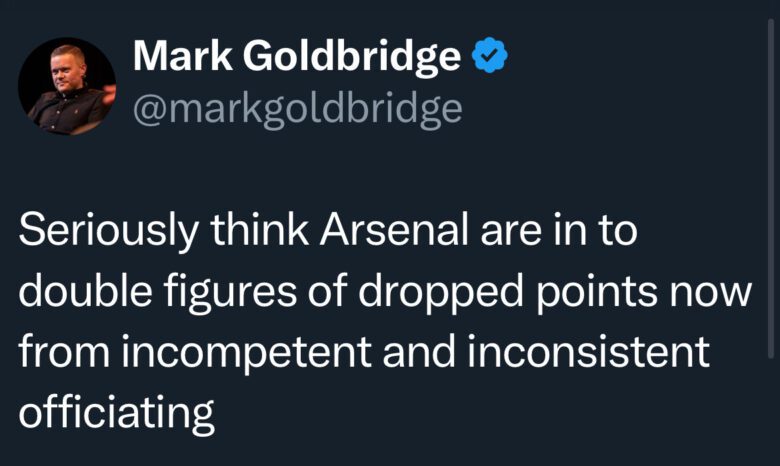Image resolution: width=780 pixels, height=466 pixels.
Task: Click the word "officiating" in the tweet
Action: 118,410
